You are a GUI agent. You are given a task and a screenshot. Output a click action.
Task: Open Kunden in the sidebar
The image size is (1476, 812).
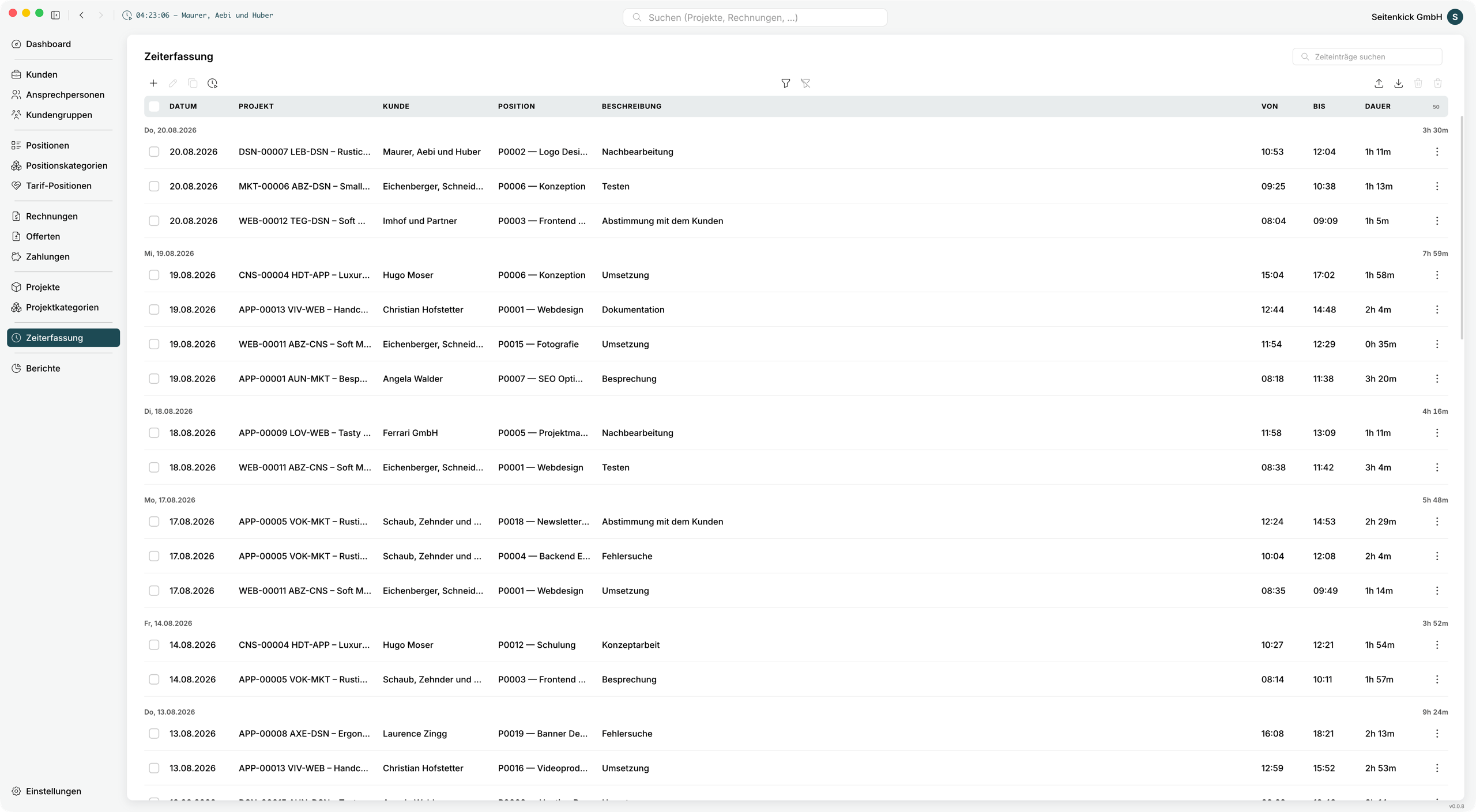pyautogui.click(x=63, y=74)
